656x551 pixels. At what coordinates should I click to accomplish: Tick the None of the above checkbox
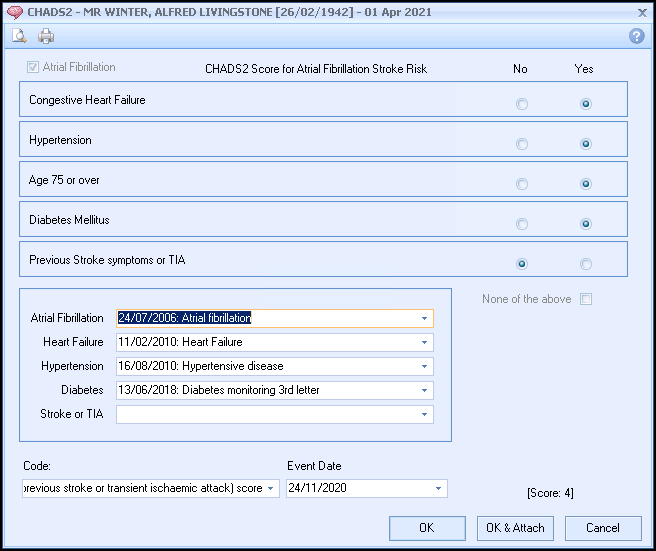coord(586,299)
